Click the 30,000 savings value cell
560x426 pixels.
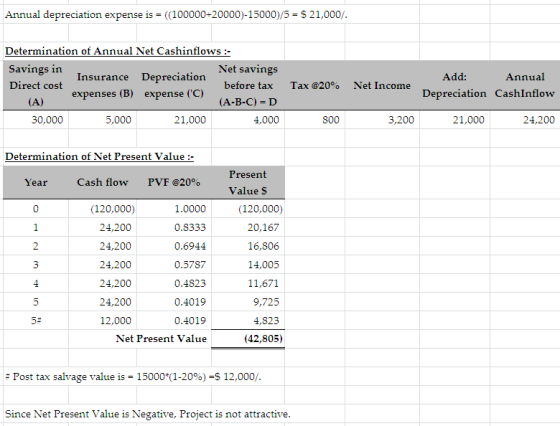[36, 120]
